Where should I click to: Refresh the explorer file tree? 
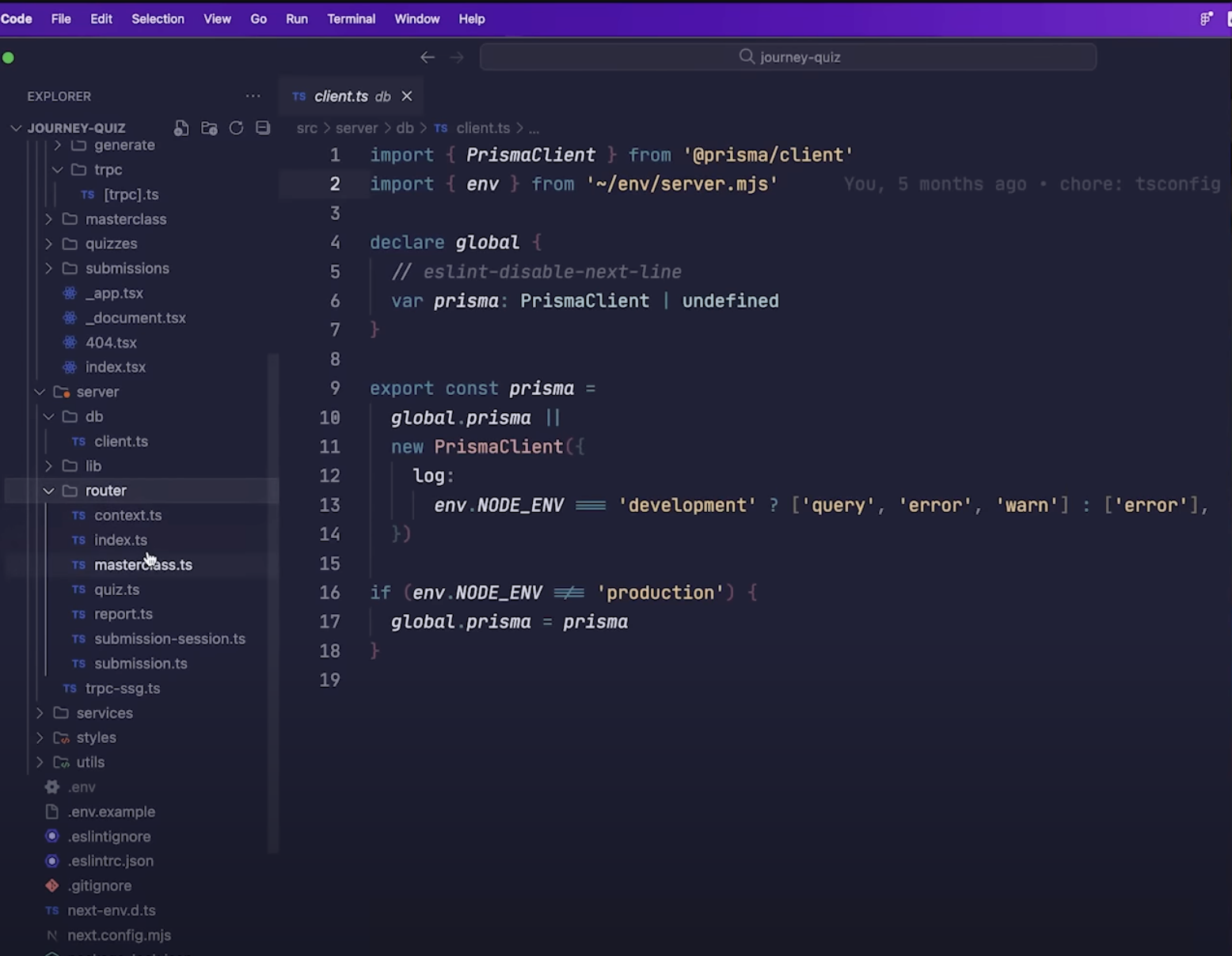[x=235, y=127]
